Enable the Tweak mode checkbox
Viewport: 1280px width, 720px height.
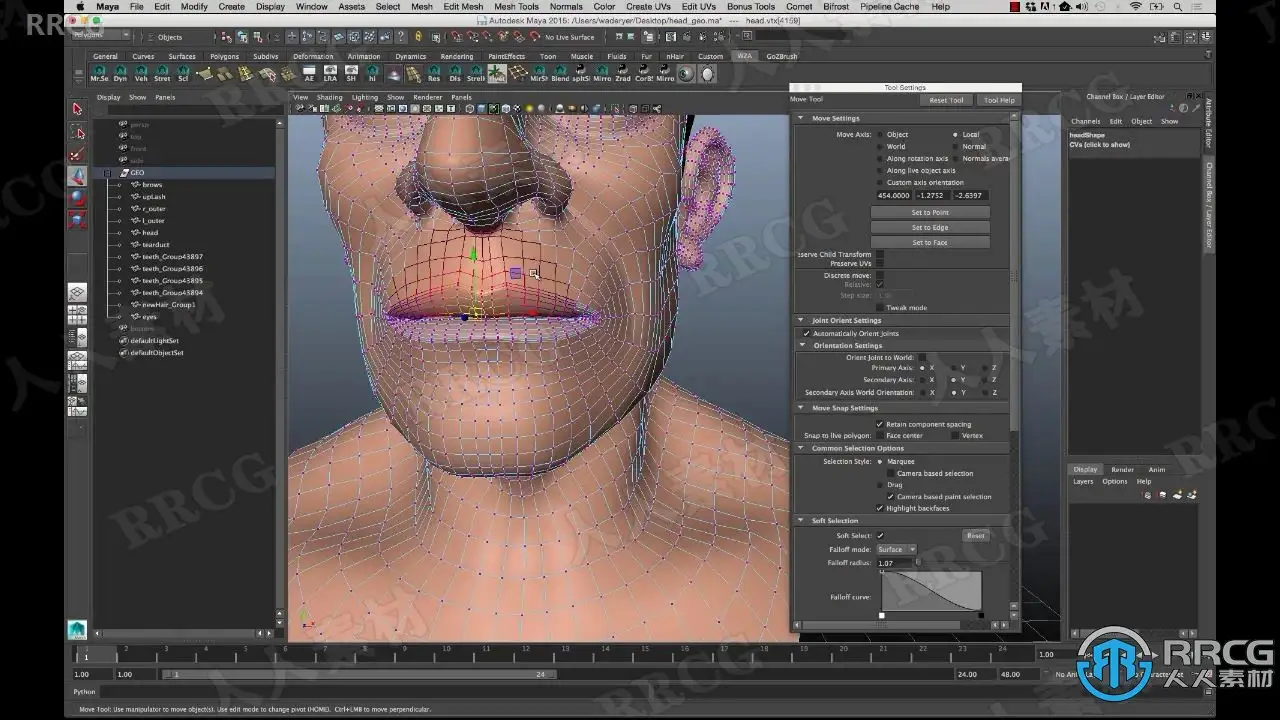pyautogui.click(x=880, y=308)
